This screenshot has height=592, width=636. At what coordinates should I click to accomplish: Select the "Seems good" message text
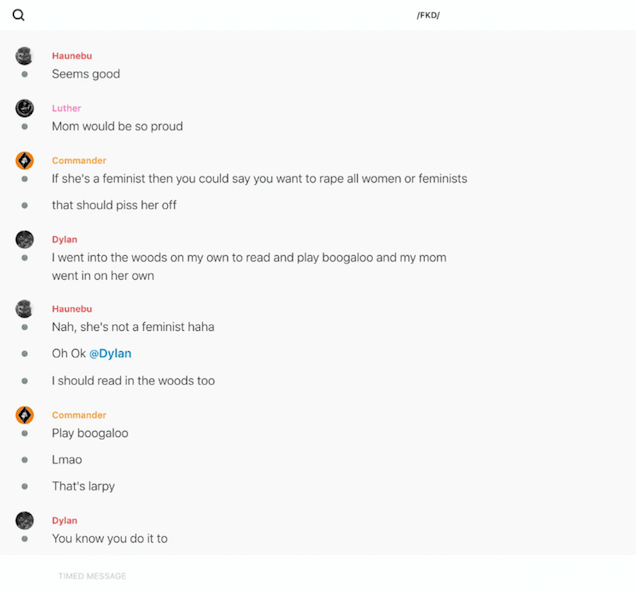tap(86, 74)
